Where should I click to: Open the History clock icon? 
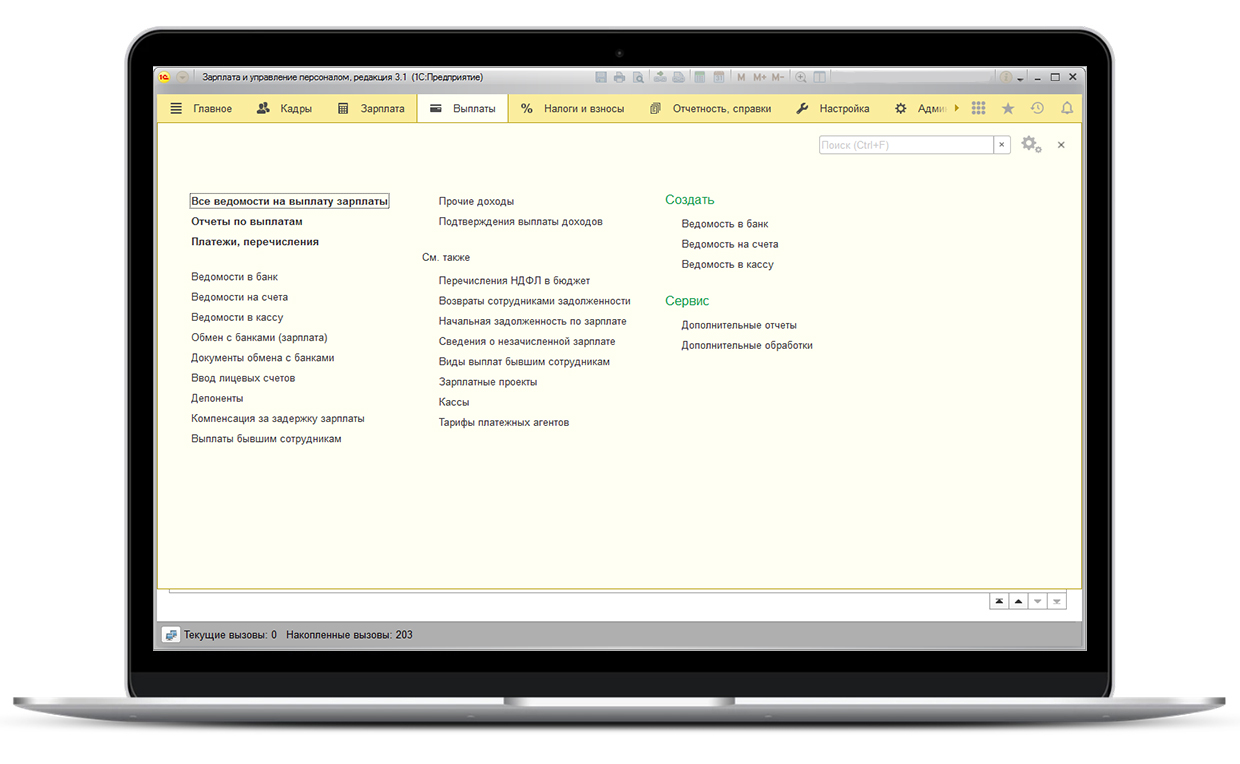point(1037,108)
